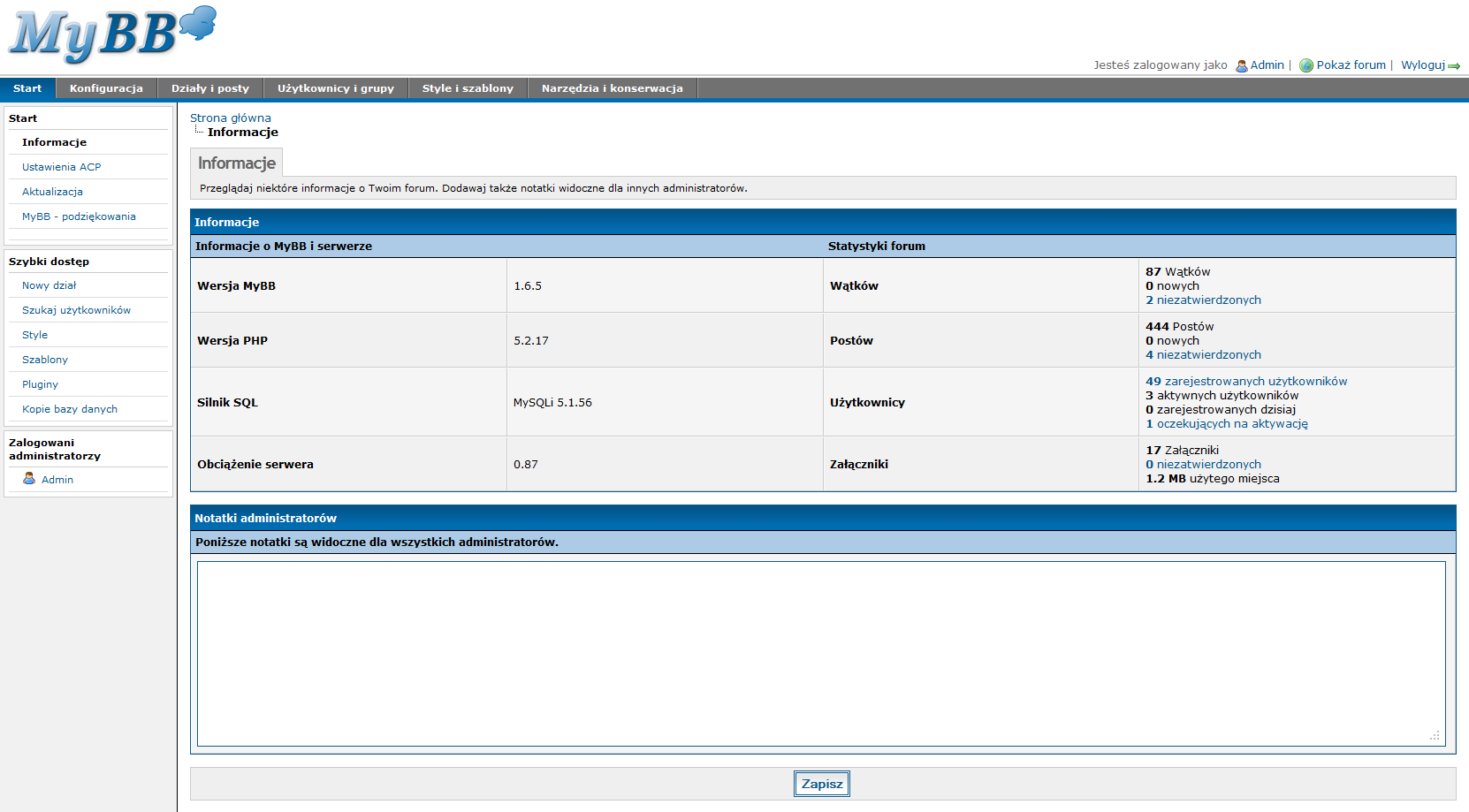This screenshot has height=812, width=1469.
Task: Select Nowy dział quick access link
Action: point(49,285)
